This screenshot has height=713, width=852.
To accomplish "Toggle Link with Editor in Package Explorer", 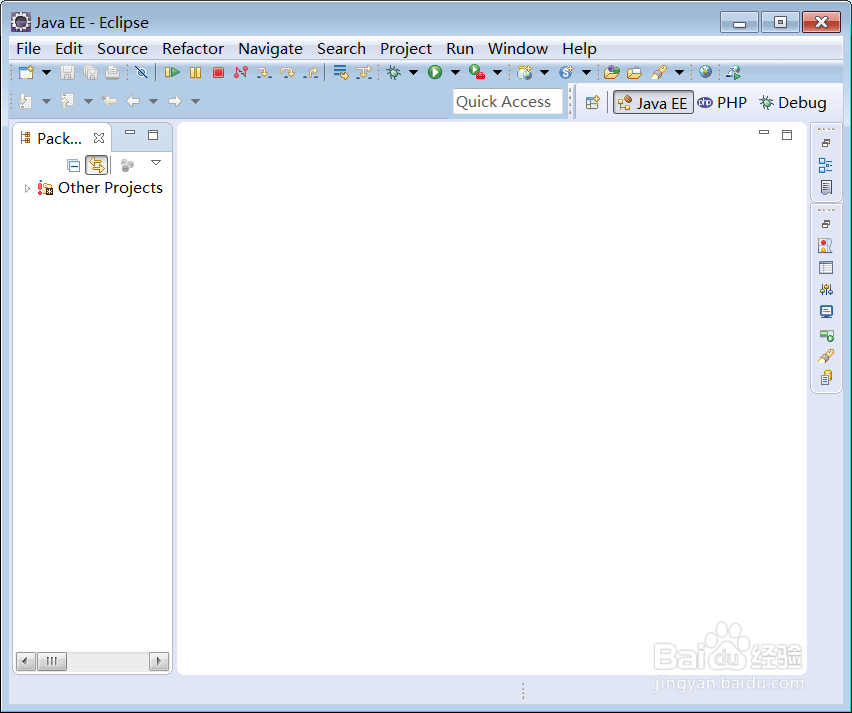I will [96, 165].
